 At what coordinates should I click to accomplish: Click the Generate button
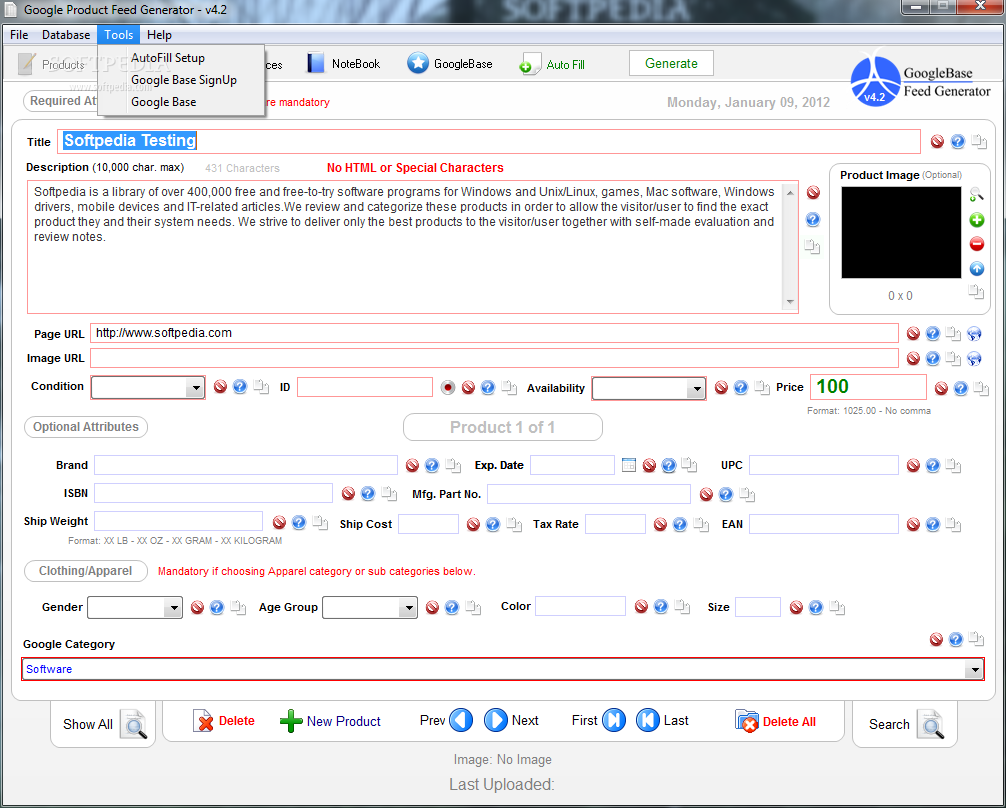click(671, 64)
